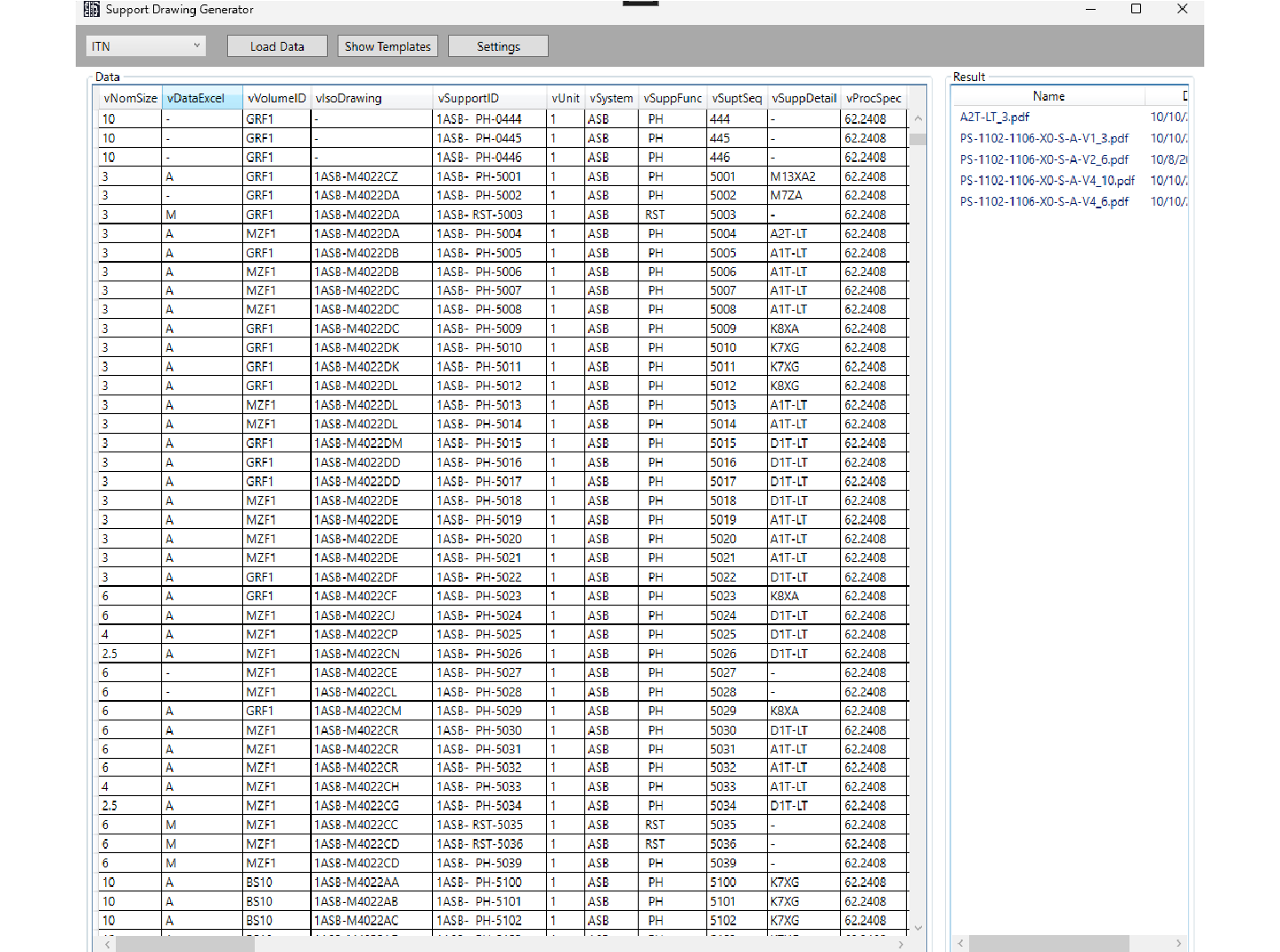Click the Show Templates button

pos(387,46)
